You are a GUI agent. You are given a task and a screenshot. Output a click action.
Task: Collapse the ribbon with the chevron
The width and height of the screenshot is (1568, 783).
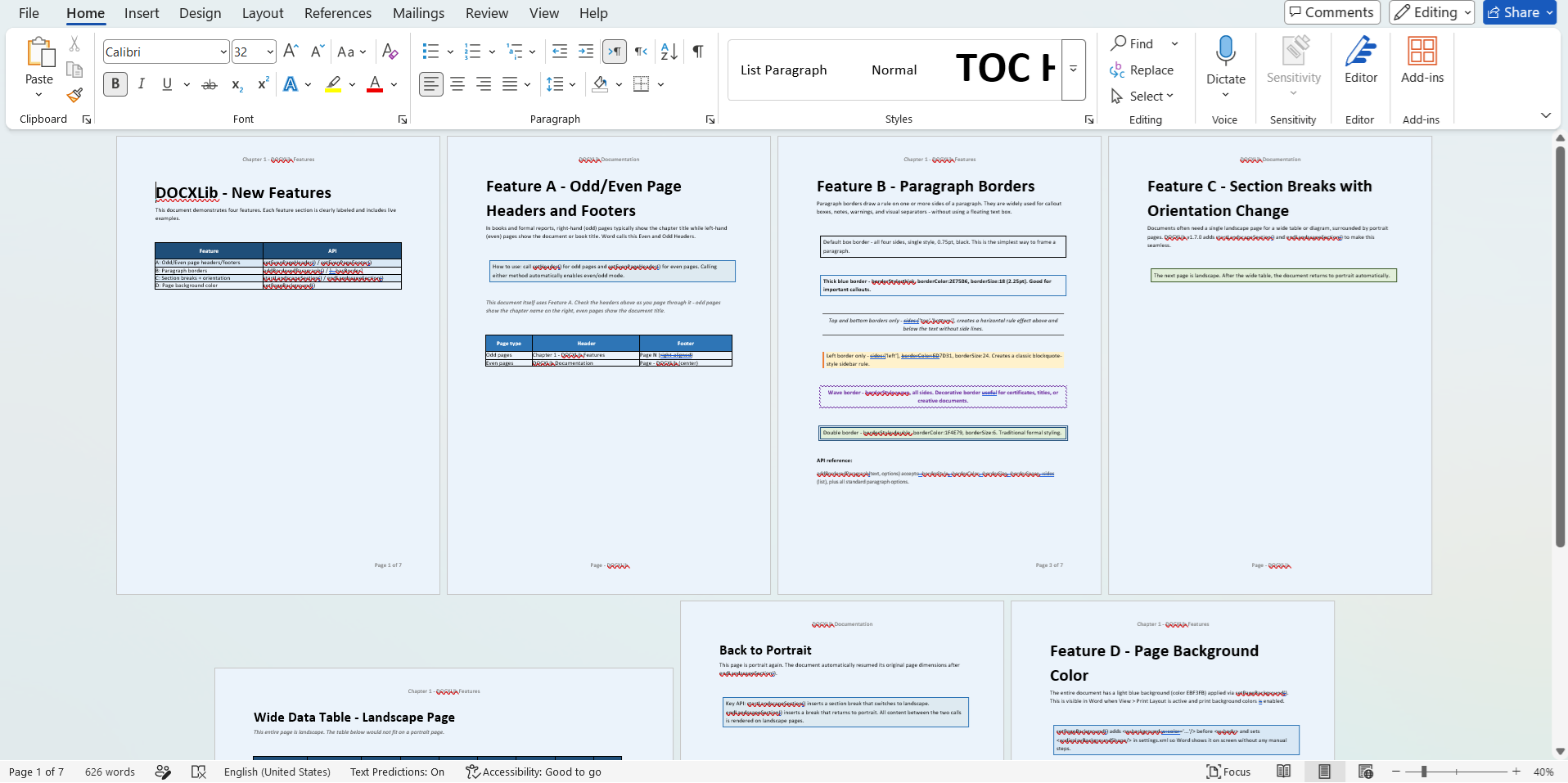[1546, 115]
